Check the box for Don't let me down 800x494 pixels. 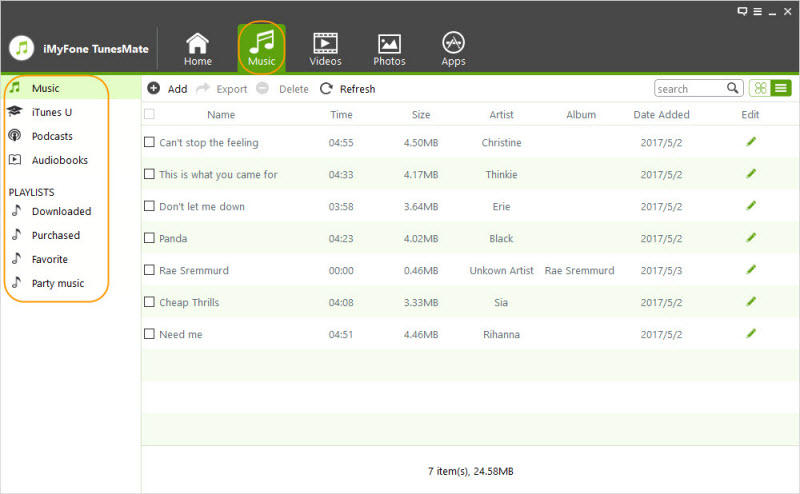tap(149, 206)
